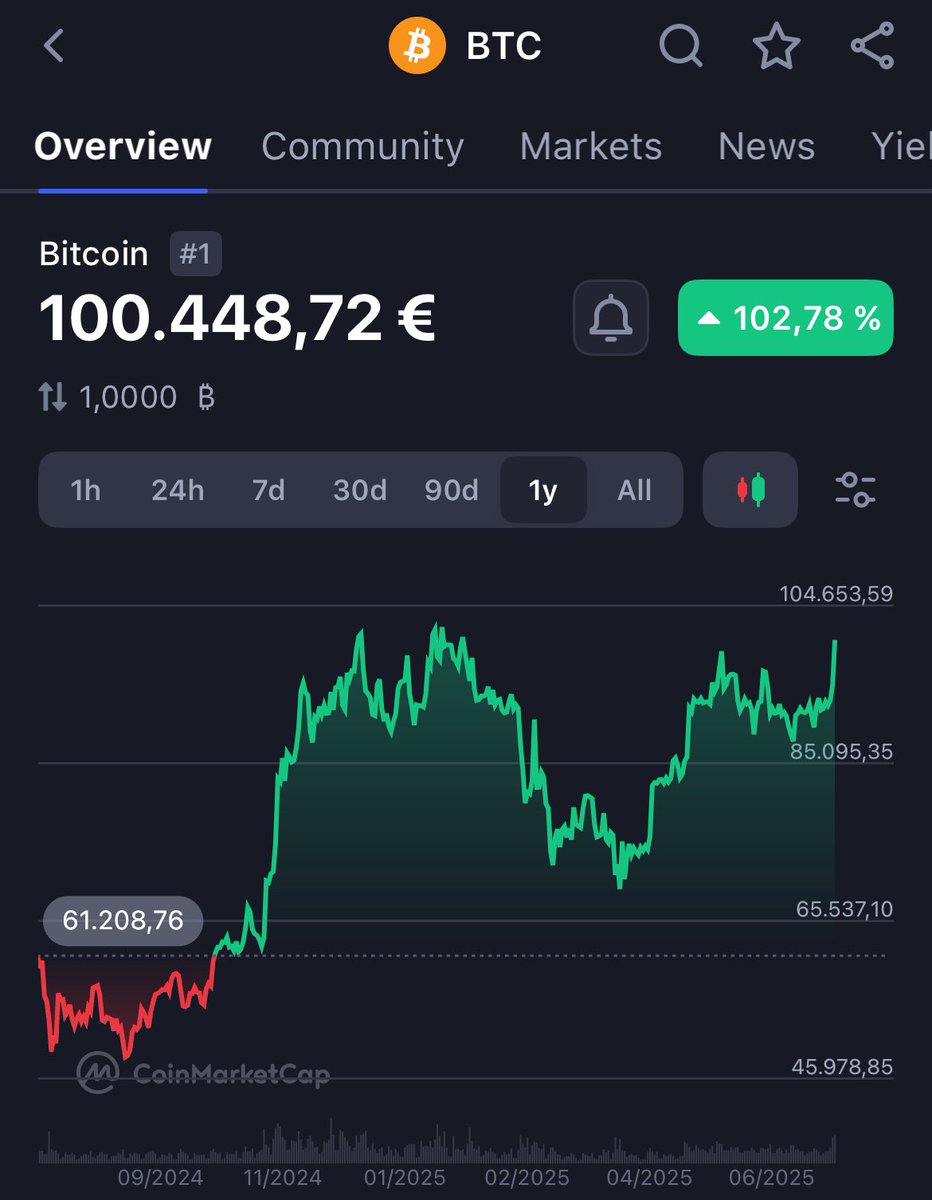The height and width of the screenshot is (1200, 932).
Task: Switch to candlestick chart view
Action: (x=750, y=490)
